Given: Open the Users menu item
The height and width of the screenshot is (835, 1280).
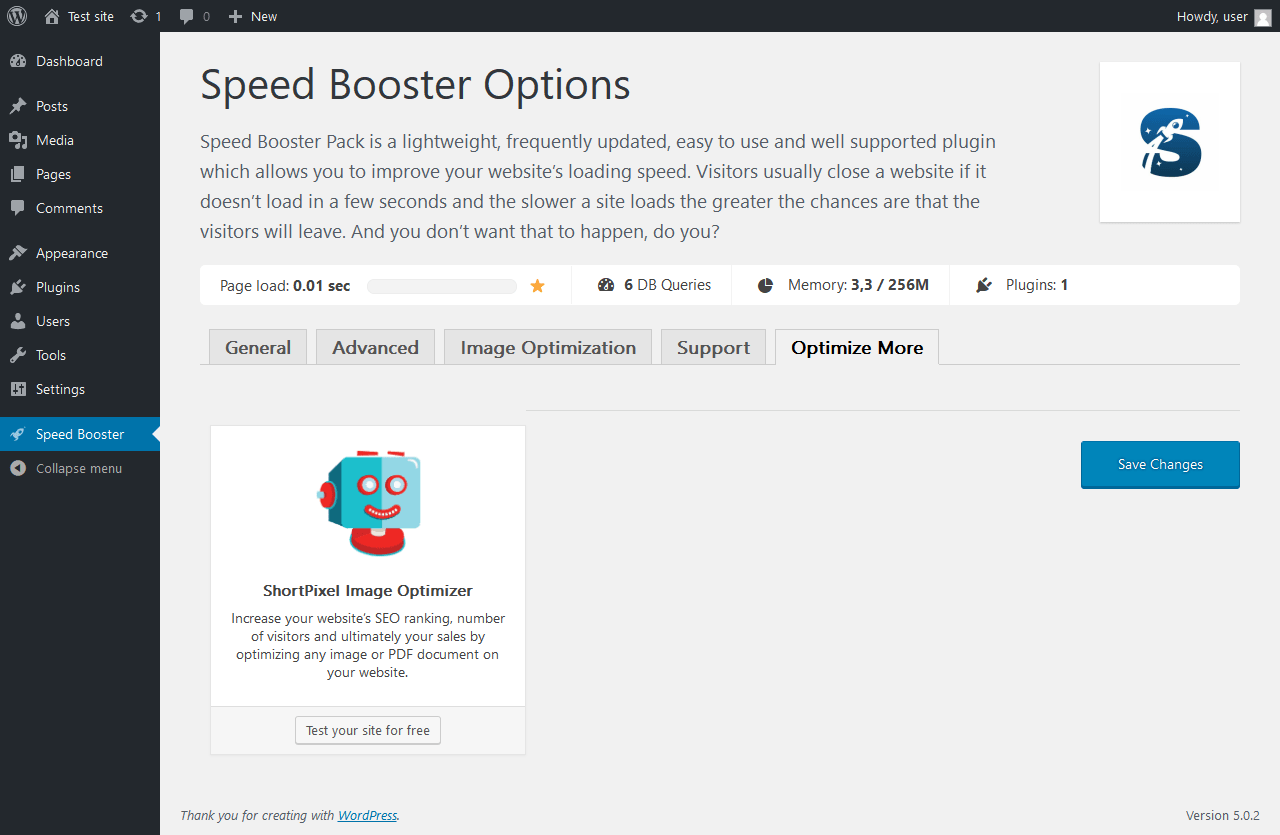Looking at the screenshot, I should click(x=80, y=321).
